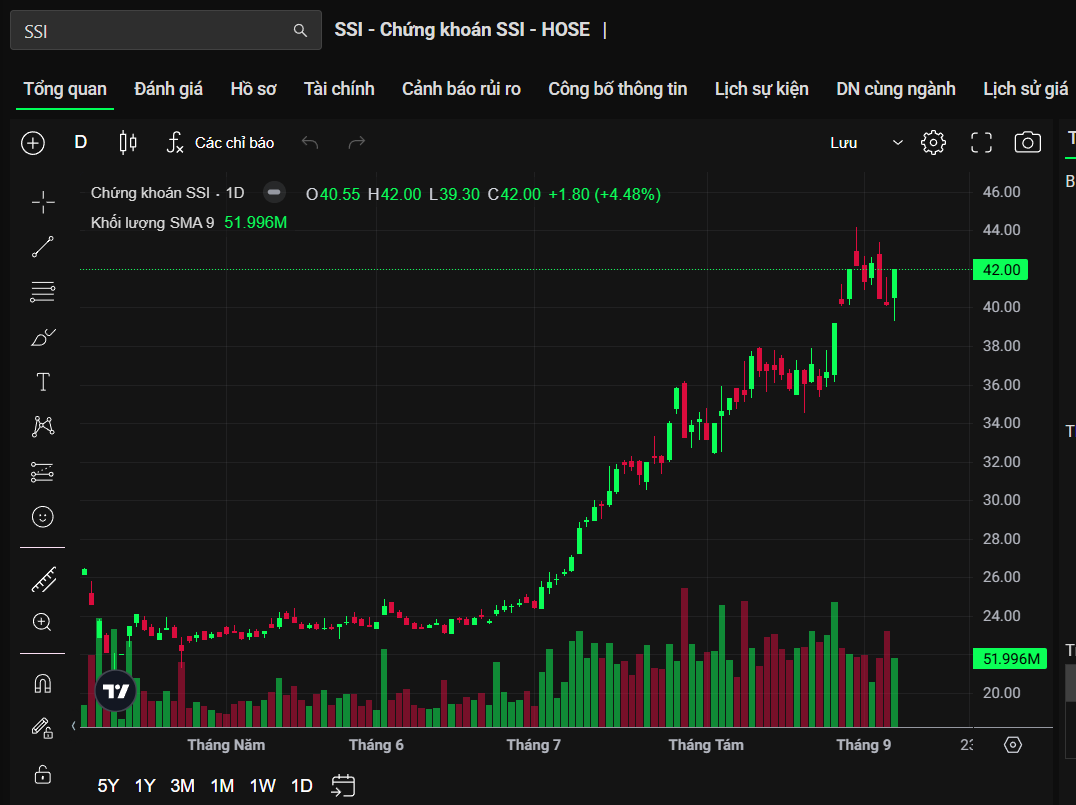This screenshot has width=1076, height=805.
Task: Click the Khối lượng SMA 9 legend
Action: click(152, 223)
